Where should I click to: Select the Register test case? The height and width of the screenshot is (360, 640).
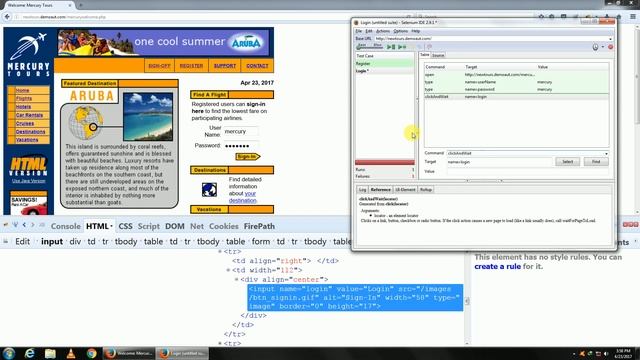pos(384,64)
